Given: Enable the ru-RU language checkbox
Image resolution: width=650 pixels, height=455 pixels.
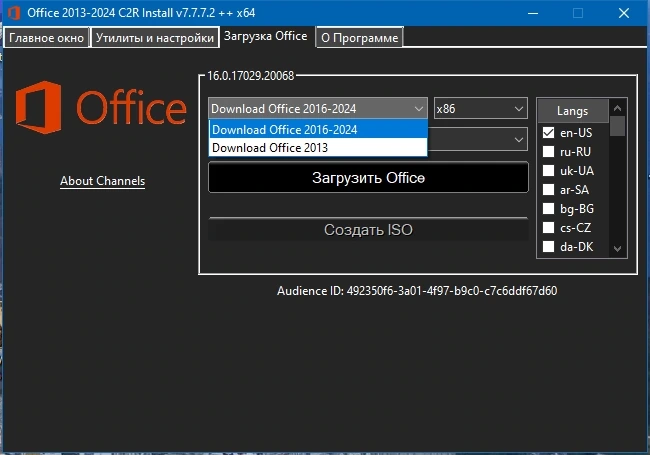Looking at the screenshot, I should pyautogui.click(x=548, y=152).
